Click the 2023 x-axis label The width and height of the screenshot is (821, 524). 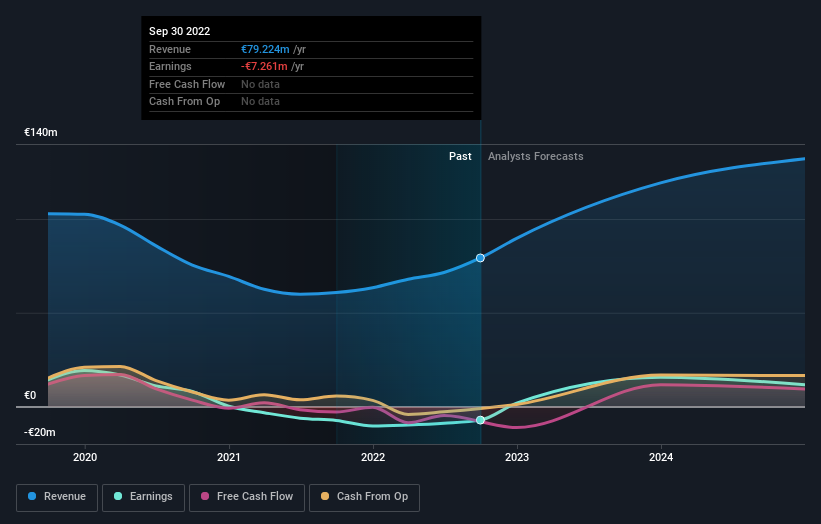517,458
